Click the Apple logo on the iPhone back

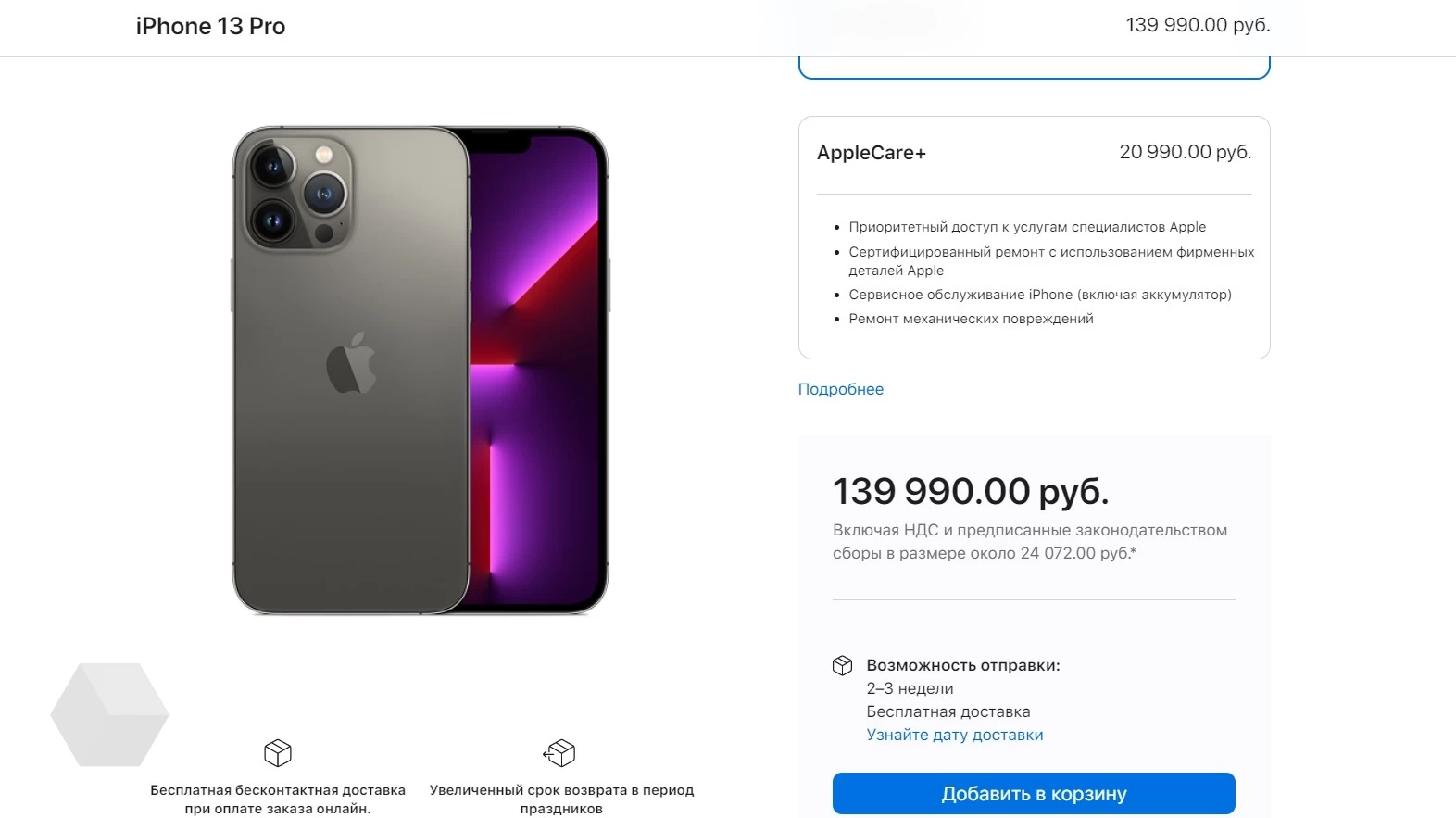tap(351, 363)
